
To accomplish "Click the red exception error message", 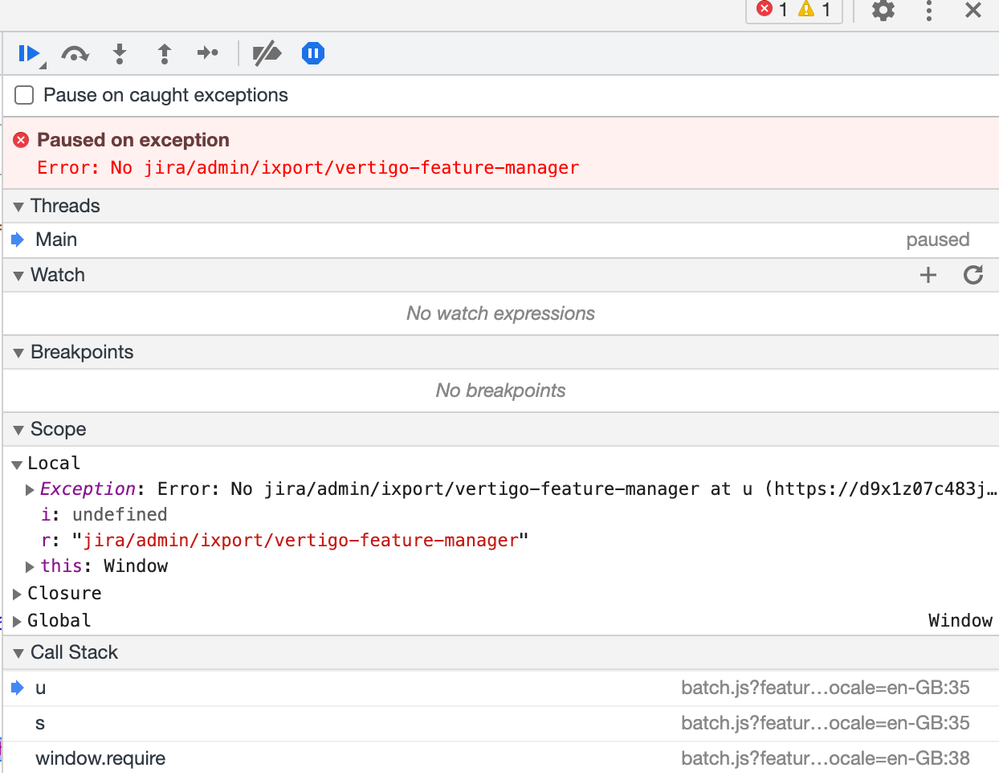I will tap(308, 168).
